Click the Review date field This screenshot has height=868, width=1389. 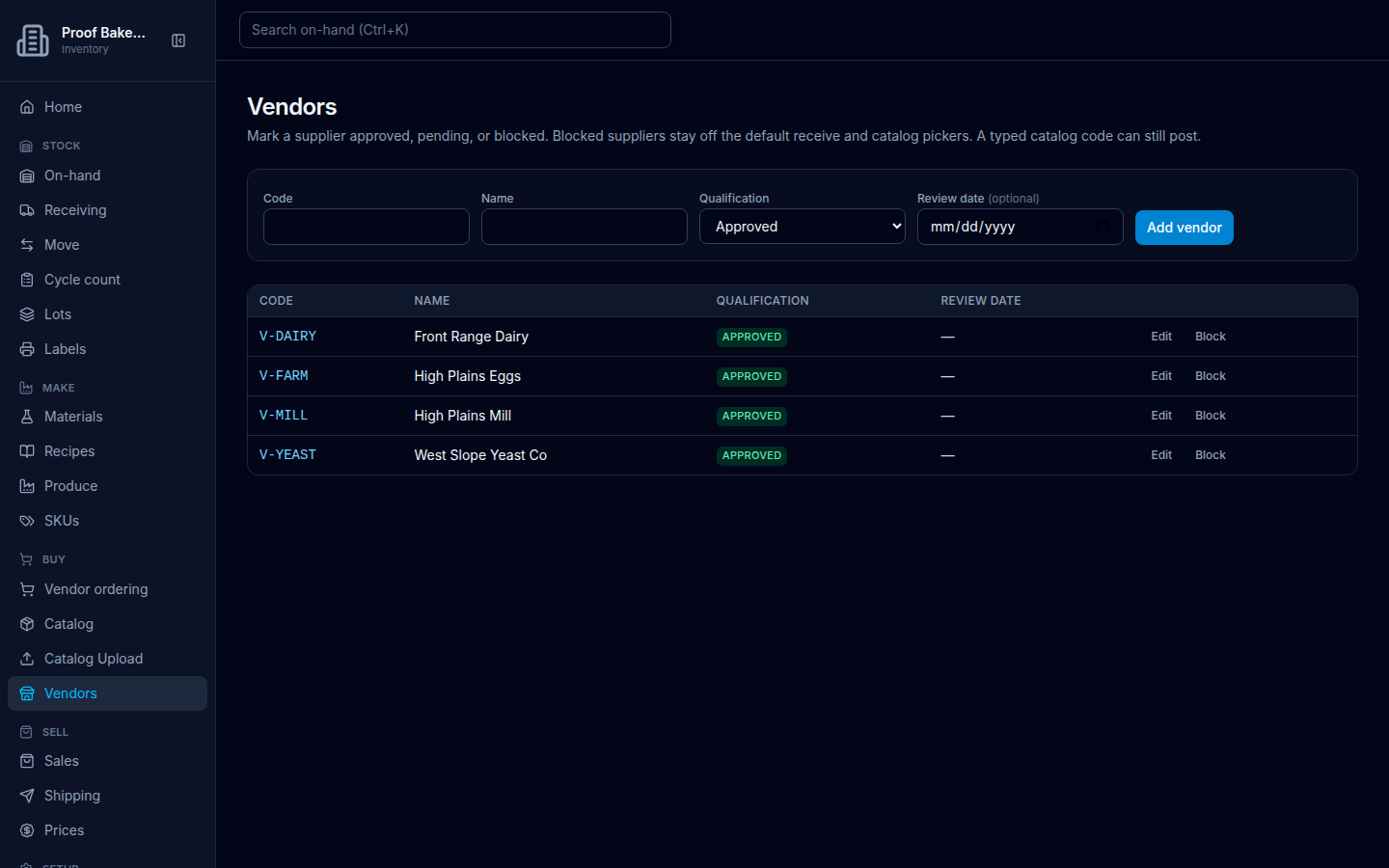click(x=1021, y=227)
